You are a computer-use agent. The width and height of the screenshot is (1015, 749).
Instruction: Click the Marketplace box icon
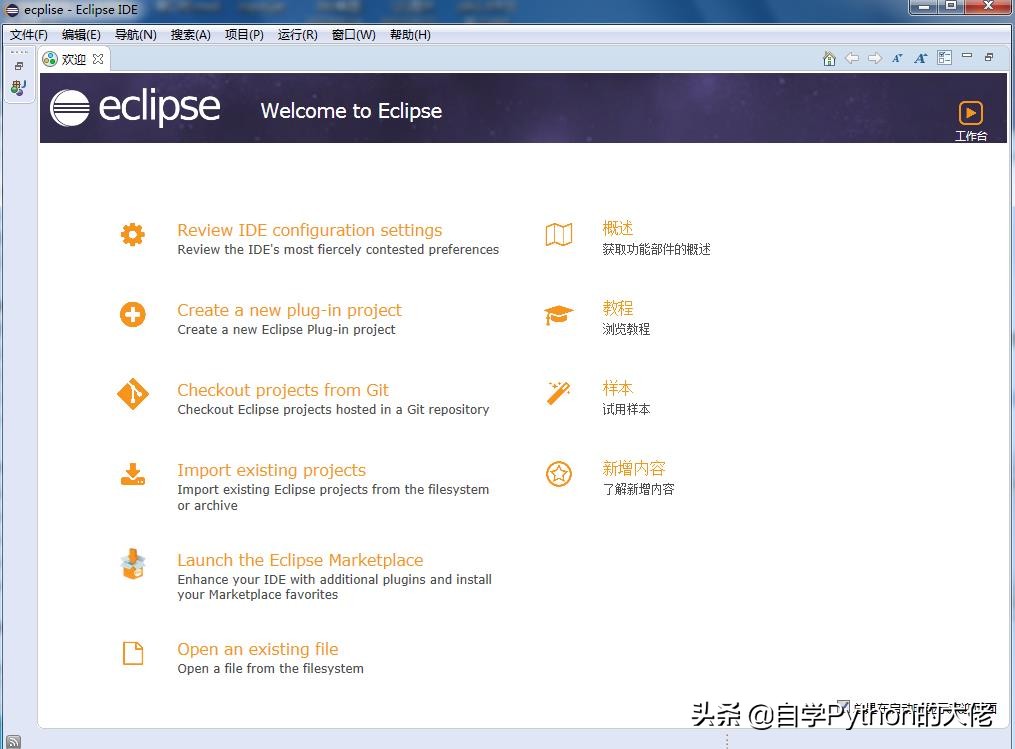pos(133,564)
